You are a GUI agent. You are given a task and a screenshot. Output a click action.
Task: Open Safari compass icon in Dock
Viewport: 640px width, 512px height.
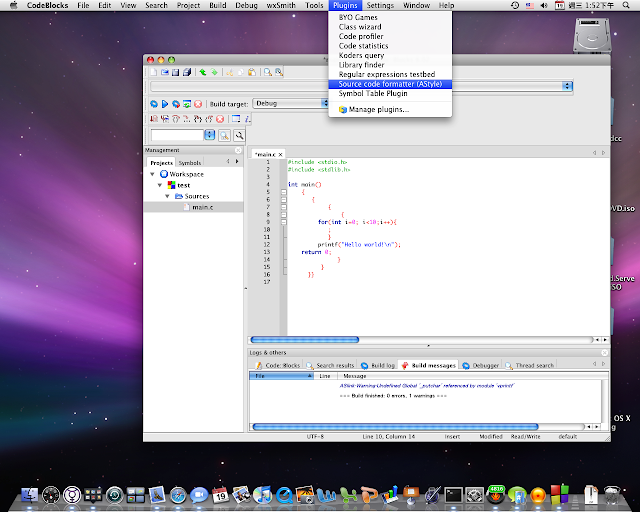[x=178, y=495]
